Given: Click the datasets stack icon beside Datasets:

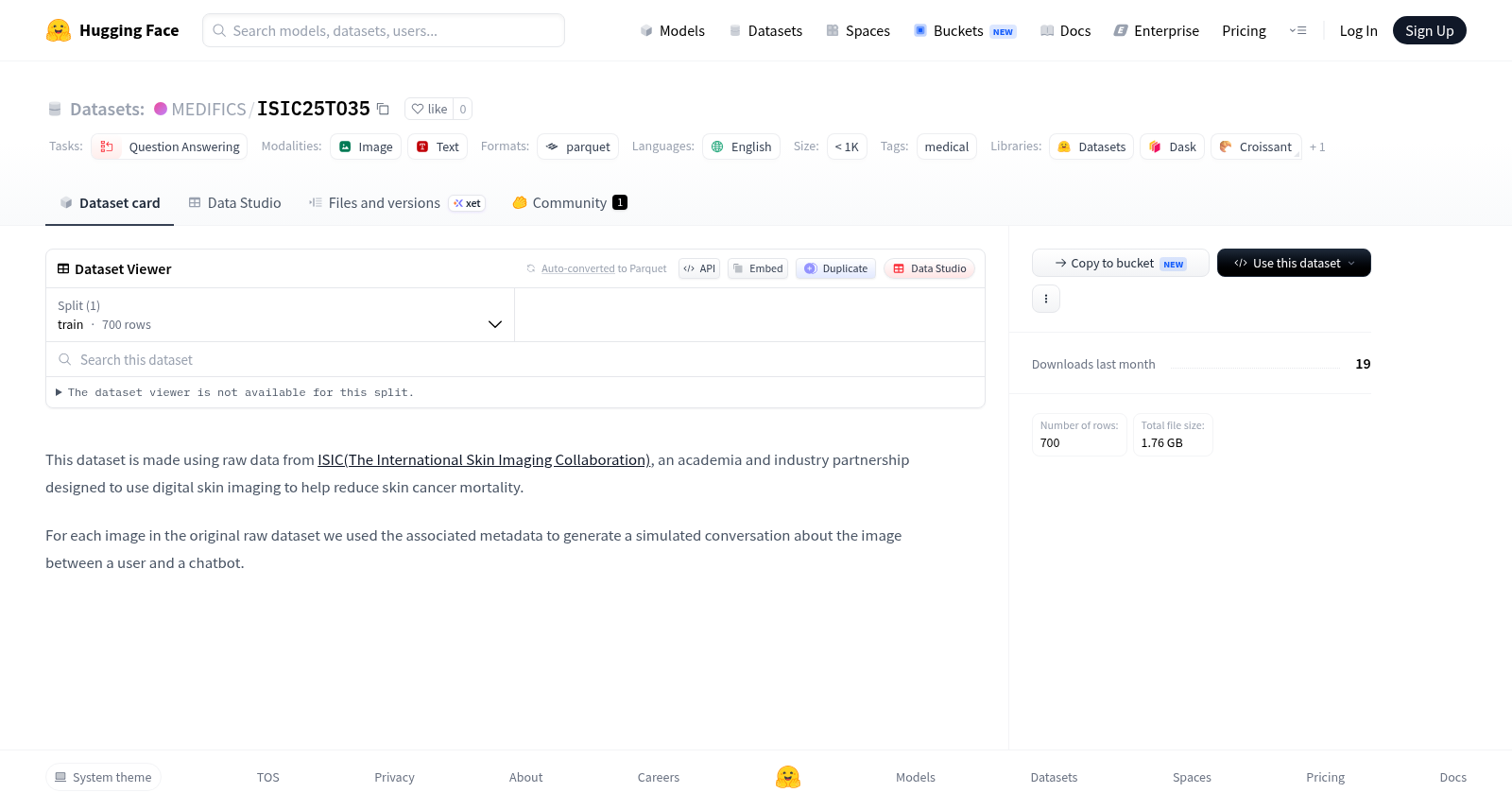Looking at the screenshot, I should [55, 109].
